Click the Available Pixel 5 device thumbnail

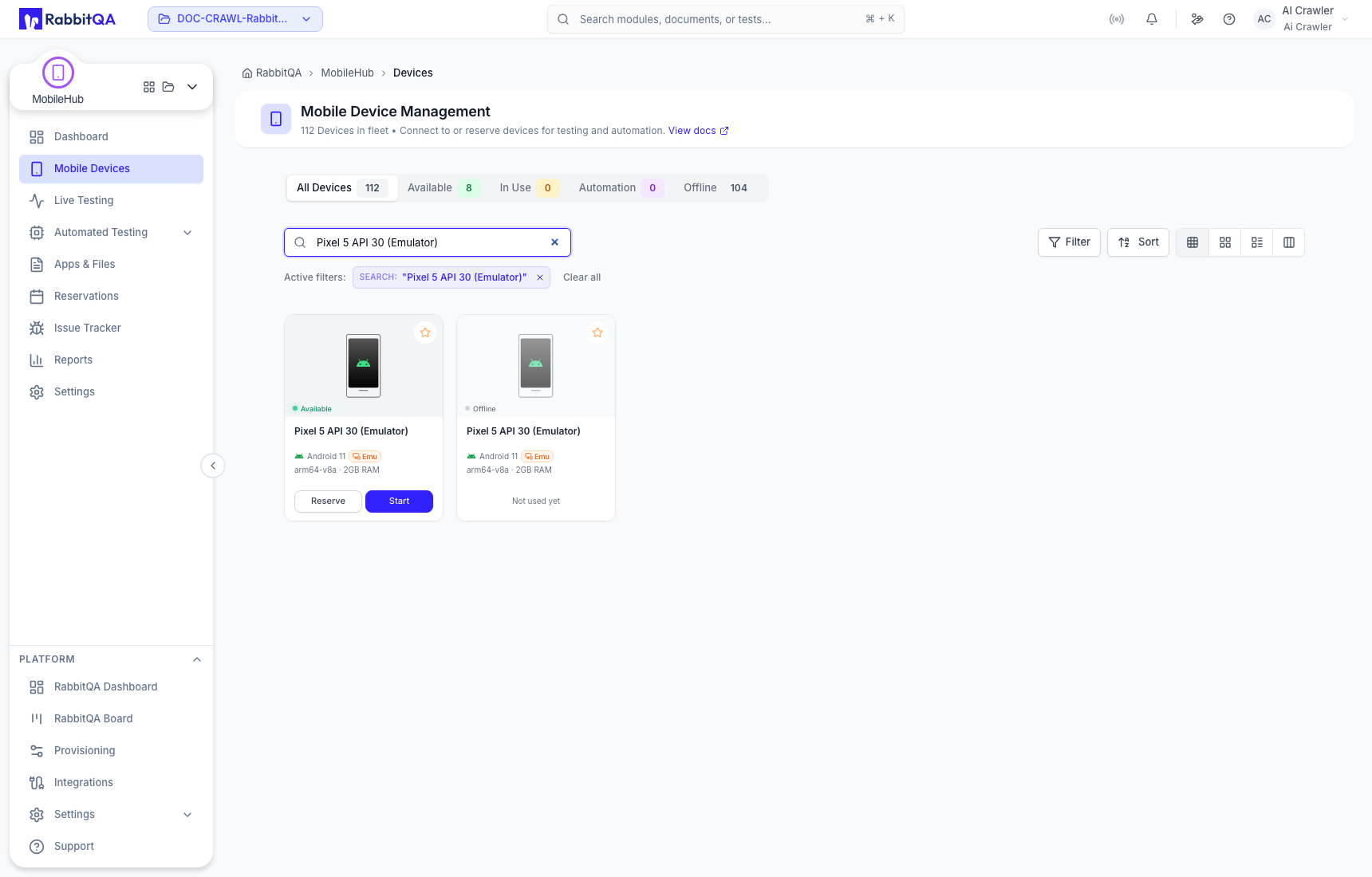364,366
